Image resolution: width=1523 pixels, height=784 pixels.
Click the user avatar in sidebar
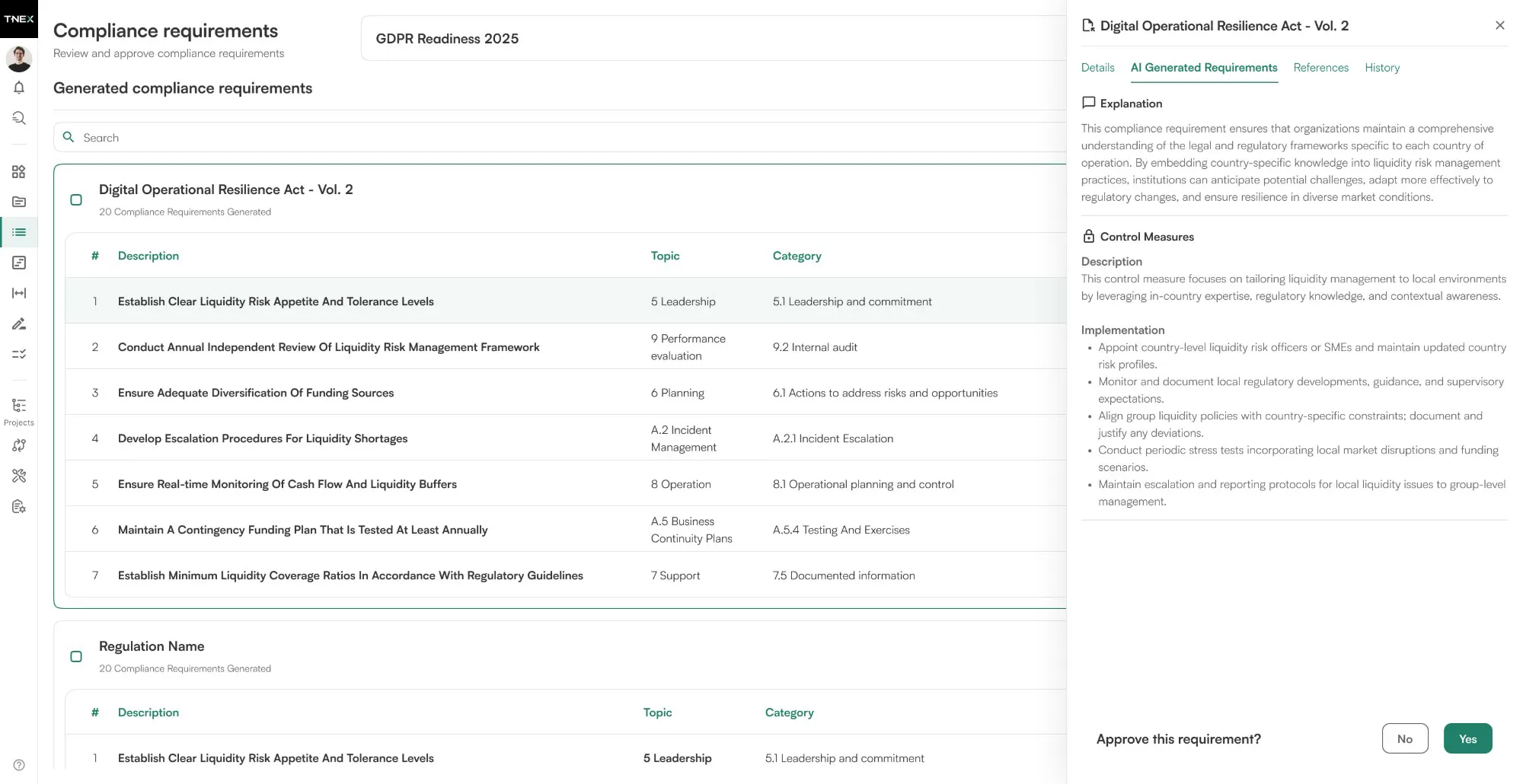tap(19, 59)
